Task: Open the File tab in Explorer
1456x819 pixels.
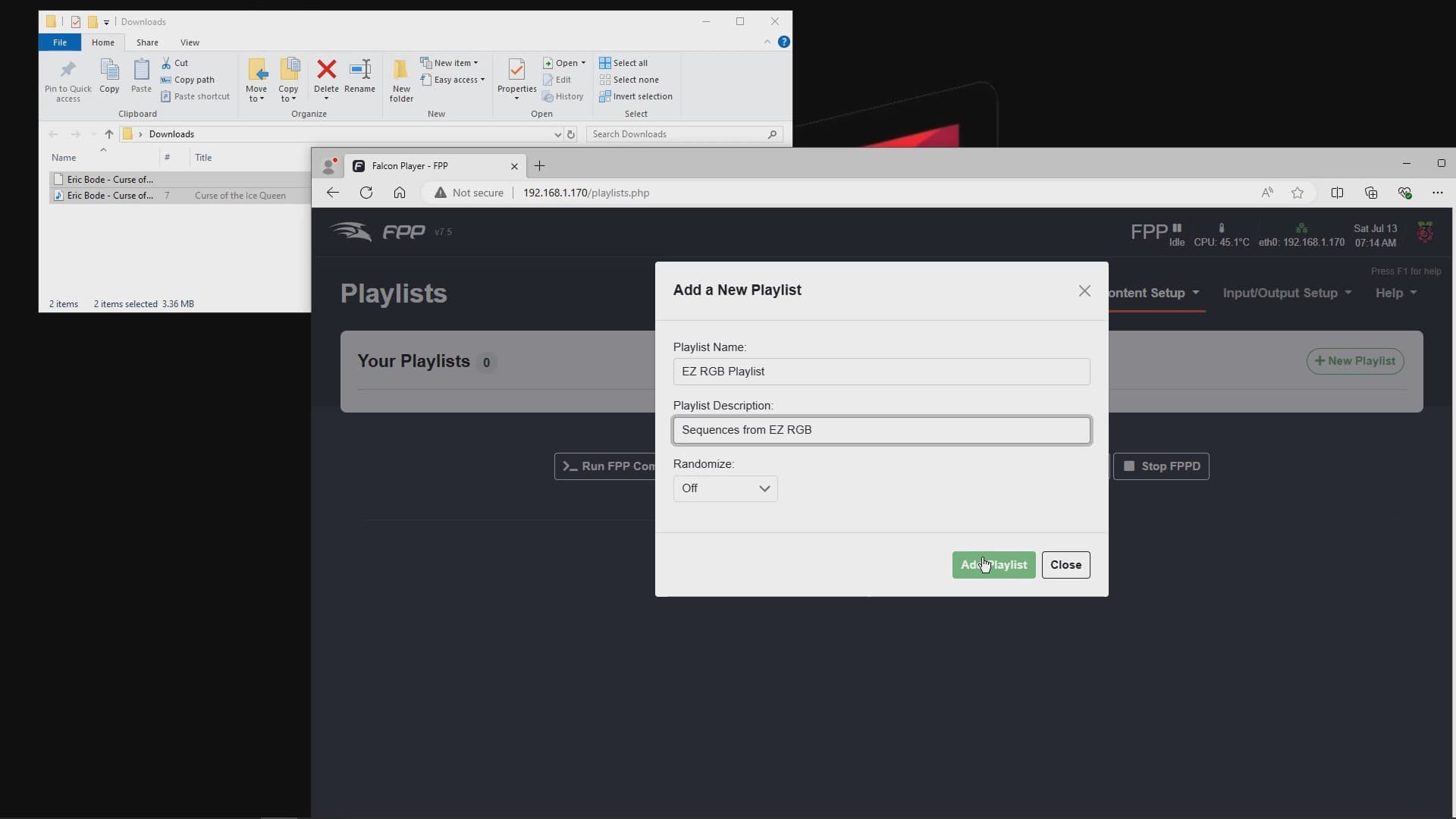Action: coord(60,42)
